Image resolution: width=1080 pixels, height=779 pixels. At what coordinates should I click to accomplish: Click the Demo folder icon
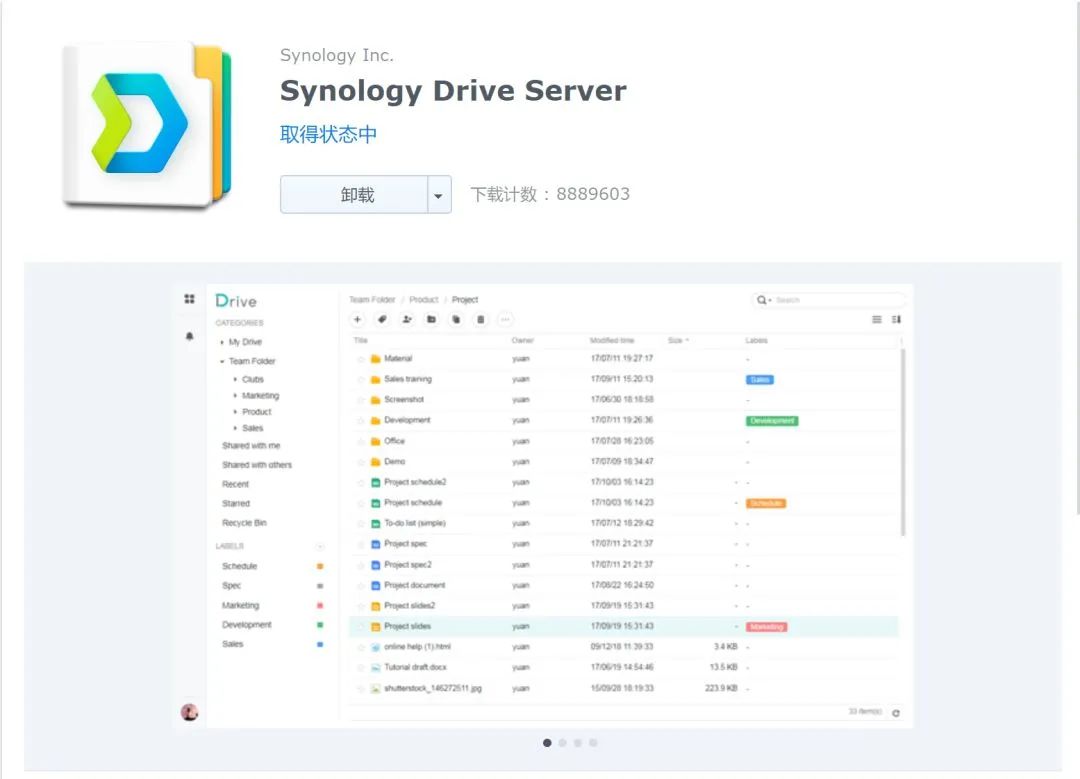click(x=375, y=462)
